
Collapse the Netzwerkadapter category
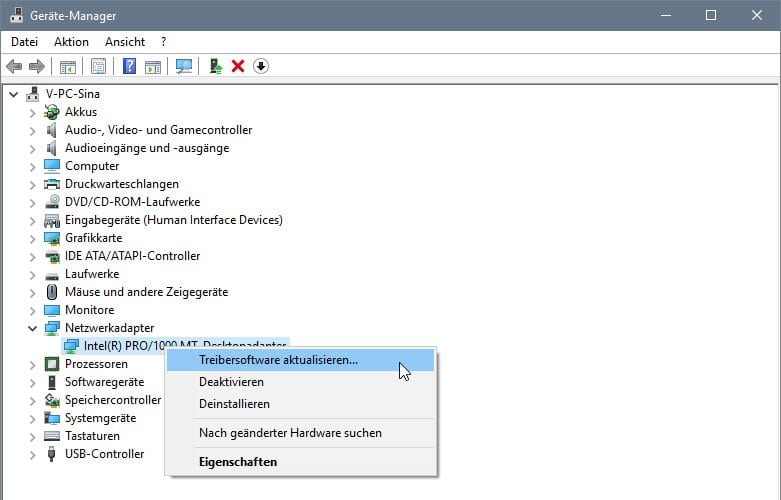click(x=32, y=328)
